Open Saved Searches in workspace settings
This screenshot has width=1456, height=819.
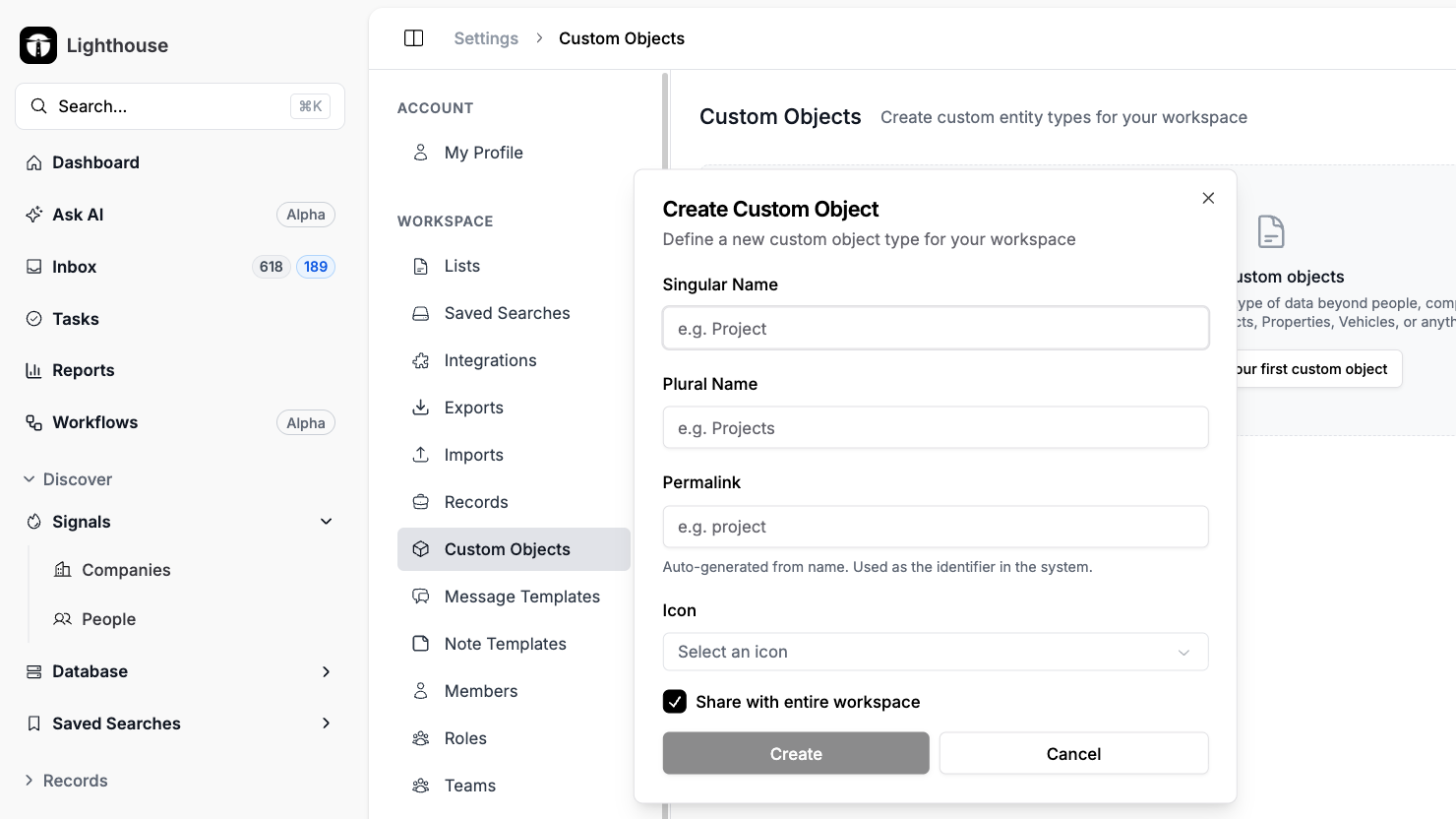[x=514, y=313]
